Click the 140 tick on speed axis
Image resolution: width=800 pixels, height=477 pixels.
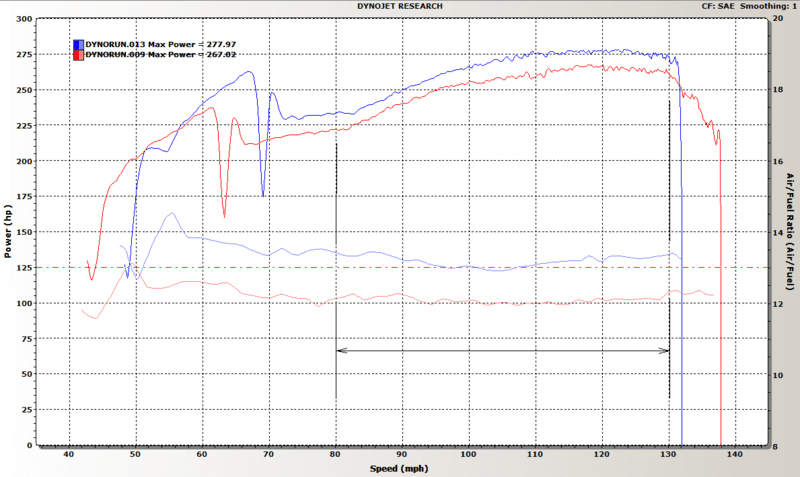[x=735, y=456]
